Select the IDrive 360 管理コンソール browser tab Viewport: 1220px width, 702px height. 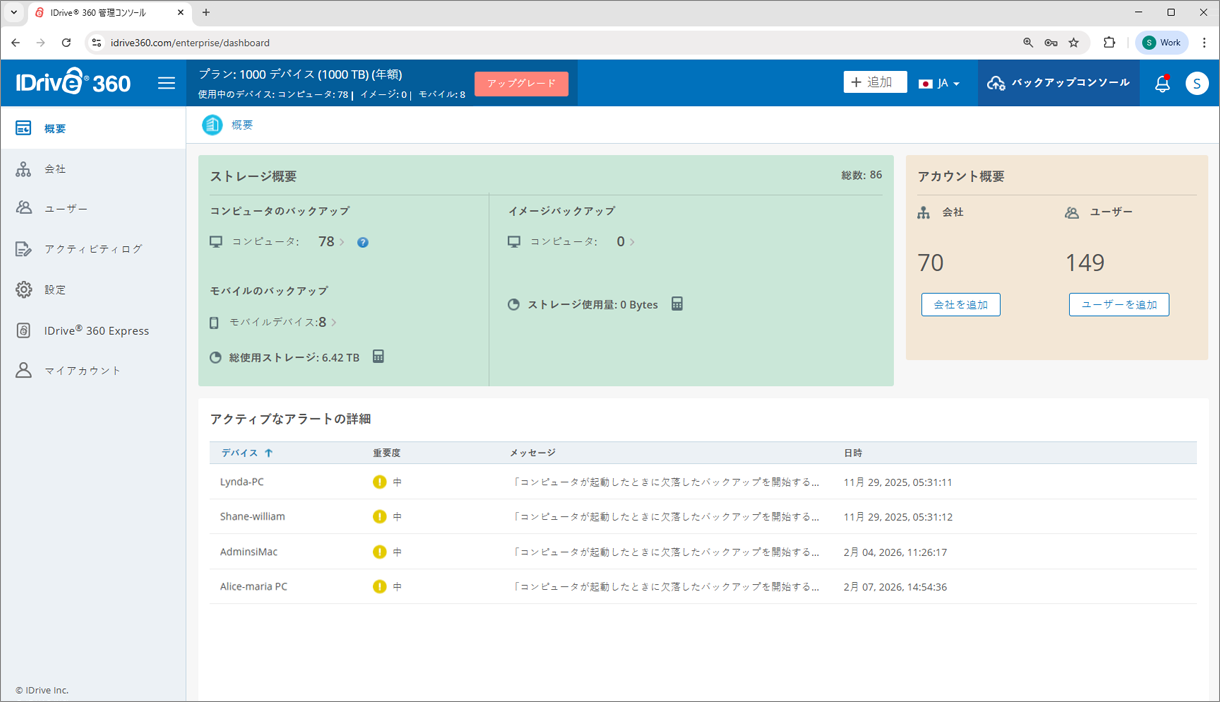(100, 14)
